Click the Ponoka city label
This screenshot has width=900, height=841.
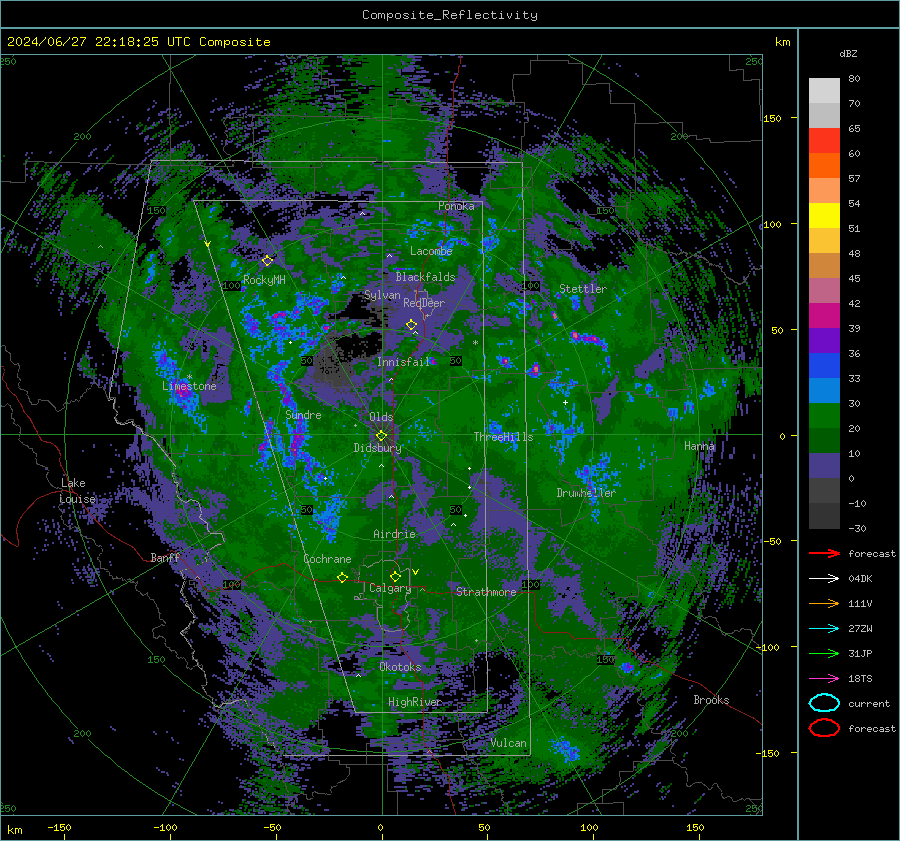(456, 206)
